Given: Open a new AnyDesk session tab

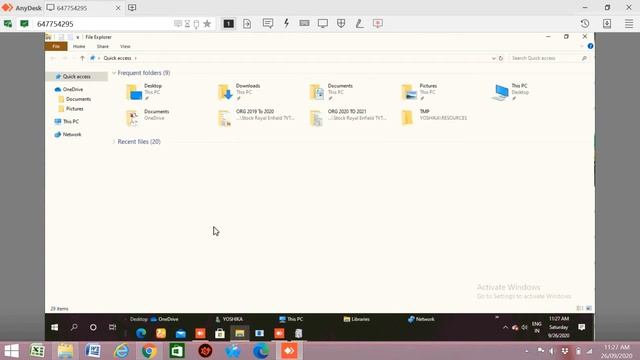Looking at the screenshot, I should [132, 8].
